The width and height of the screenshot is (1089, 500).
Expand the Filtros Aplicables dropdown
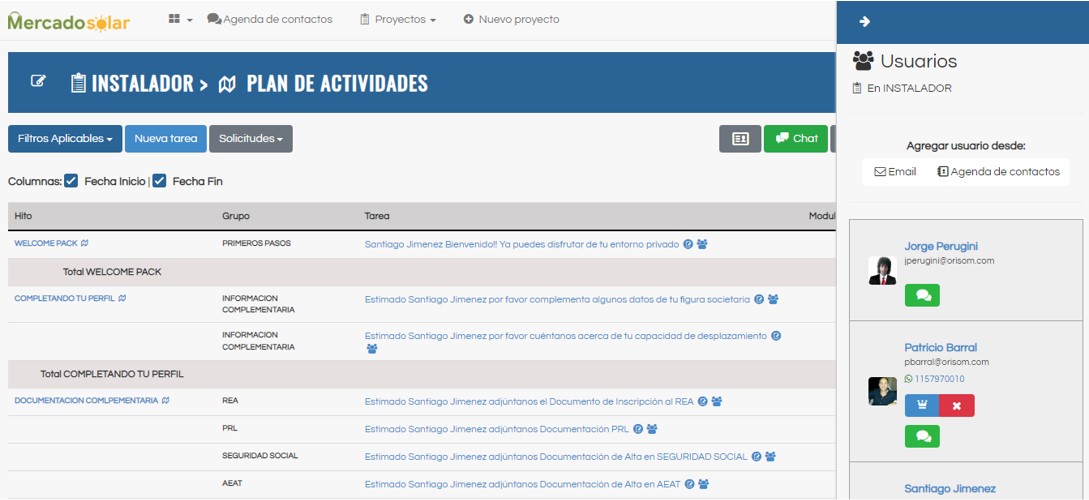tap(65, 139)
